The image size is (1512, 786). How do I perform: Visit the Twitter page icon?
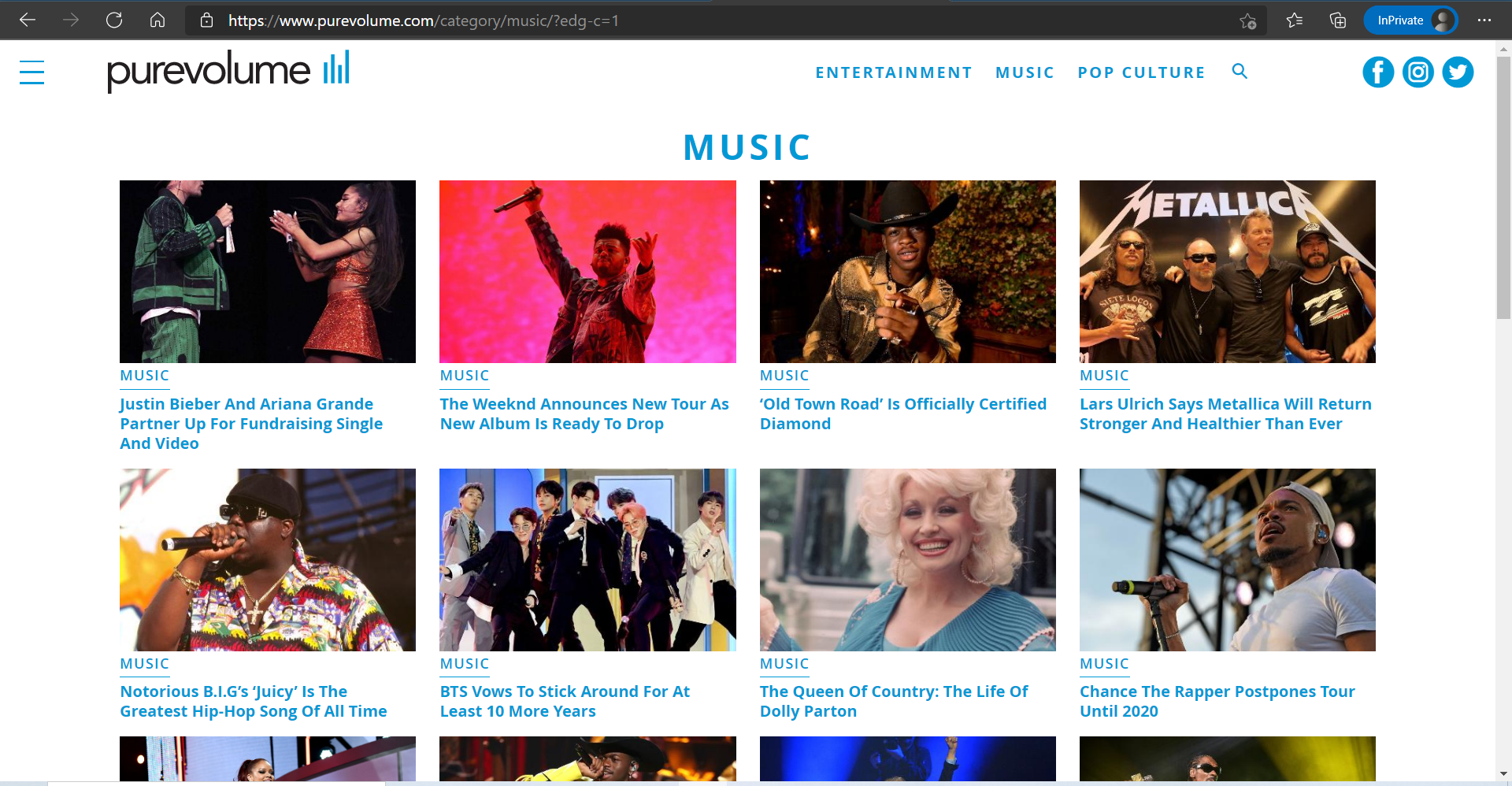pos(1458,72)
